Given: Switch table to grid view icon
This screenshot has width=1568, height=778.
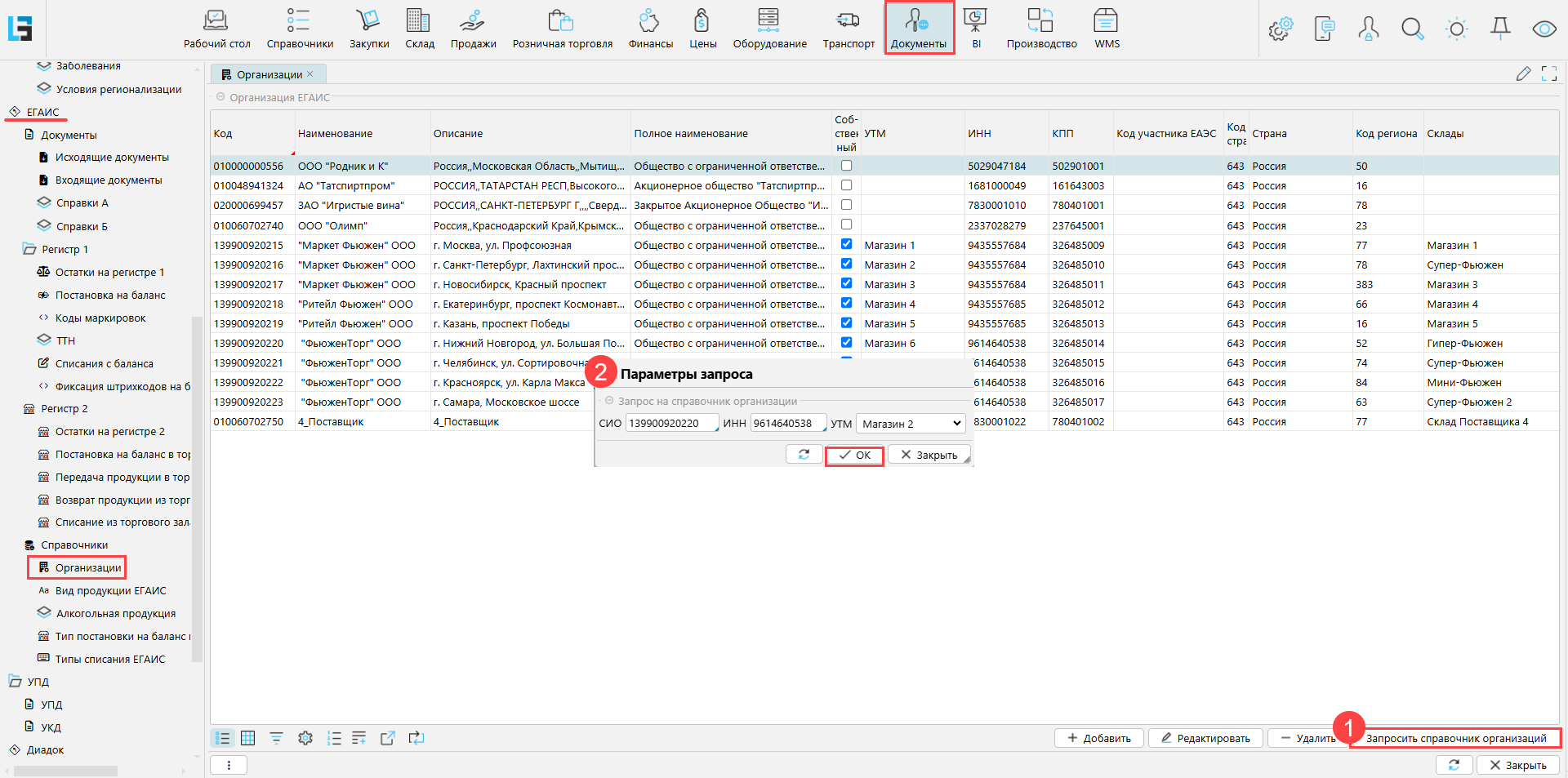Looking at the screenshot, I should click(x=248, y=738).
